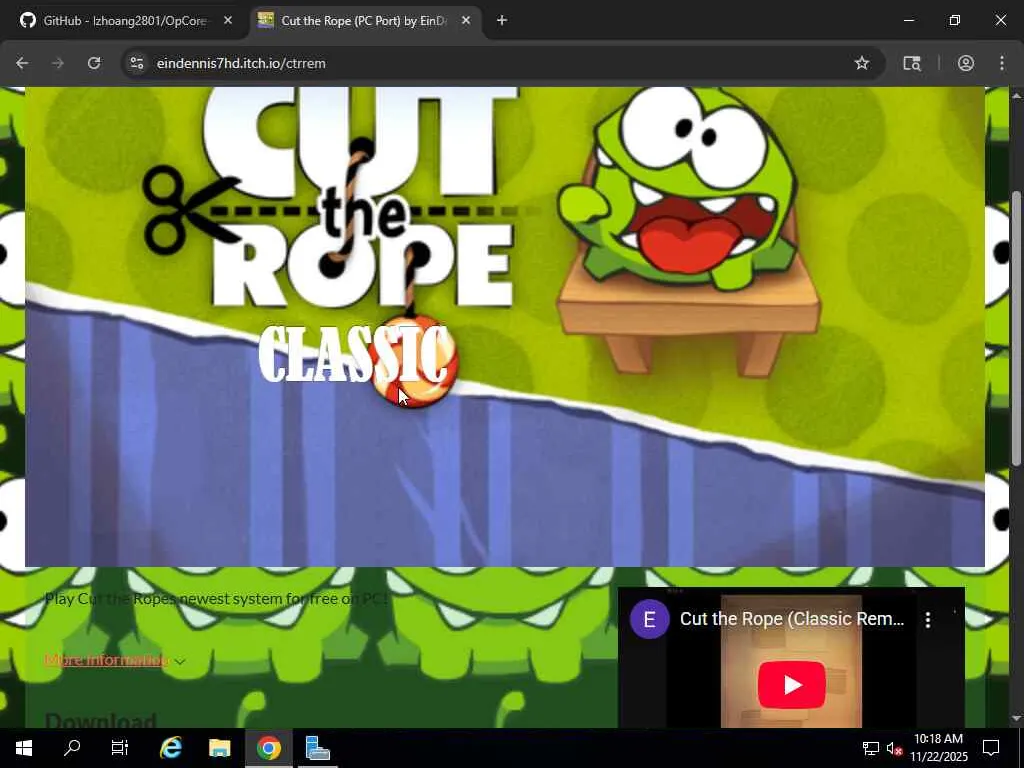Minimize the Chrome window
The width and height of the screenshot is (1024, 768).
[x=908, y=20]
